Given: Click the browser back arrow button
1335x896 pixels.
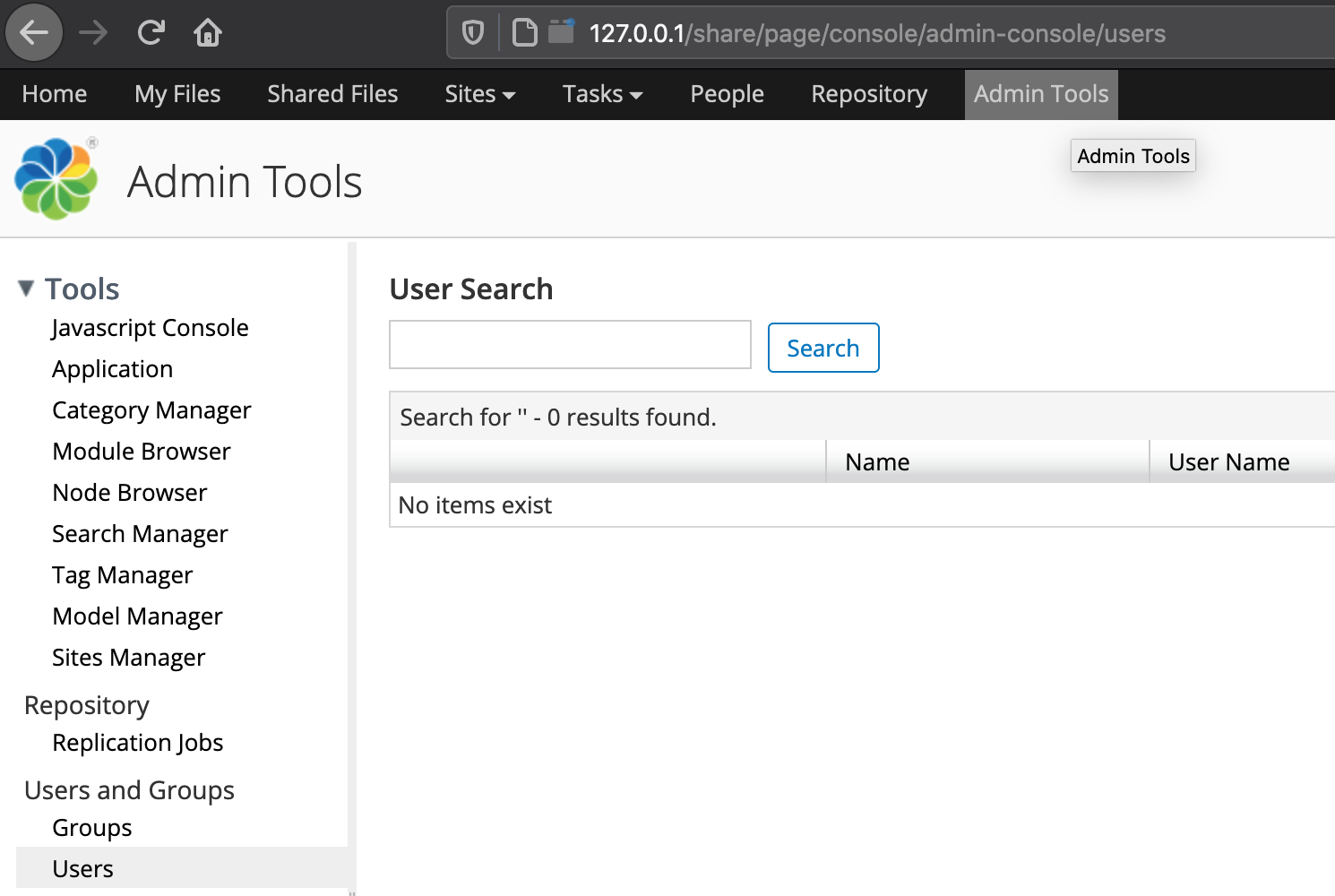Looking at the screenshot, I should [x=34, y=33].
